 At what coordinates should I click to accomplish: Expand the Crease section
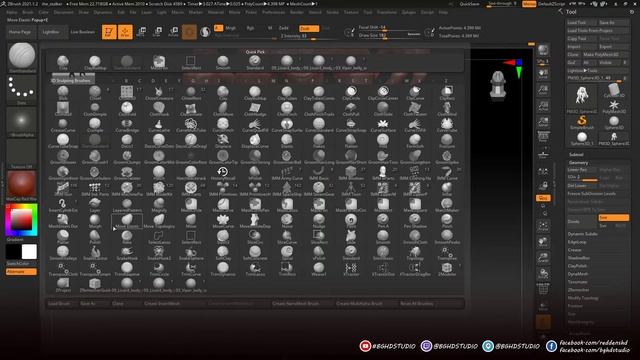click(x=574, y=250)
